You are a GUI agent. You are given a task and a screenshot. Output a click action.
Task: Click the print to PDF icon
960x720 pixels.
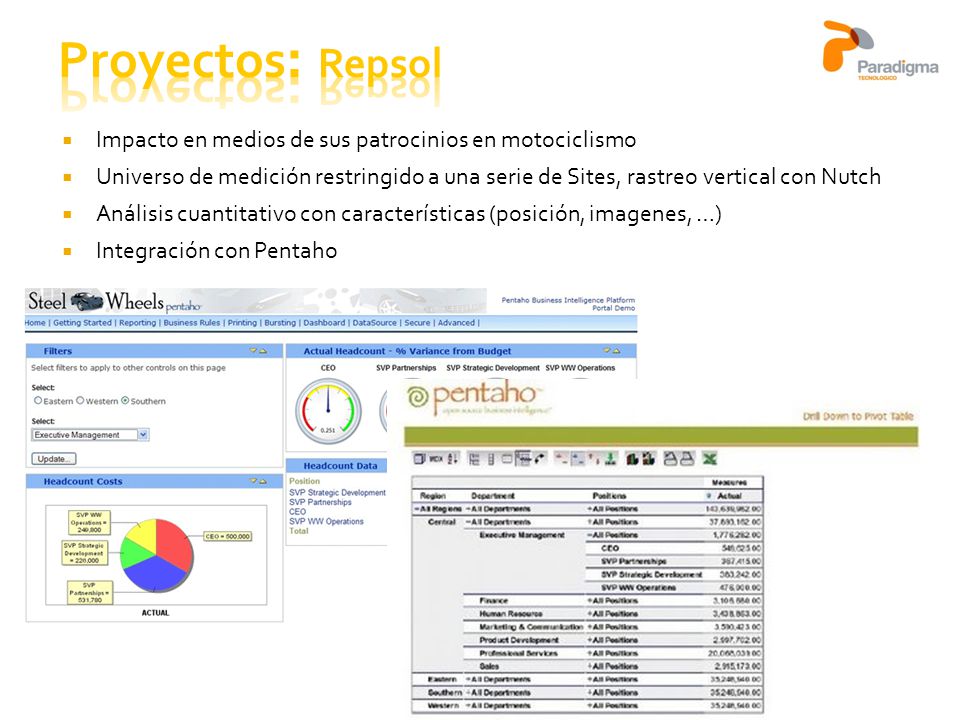tap(687, 459)
